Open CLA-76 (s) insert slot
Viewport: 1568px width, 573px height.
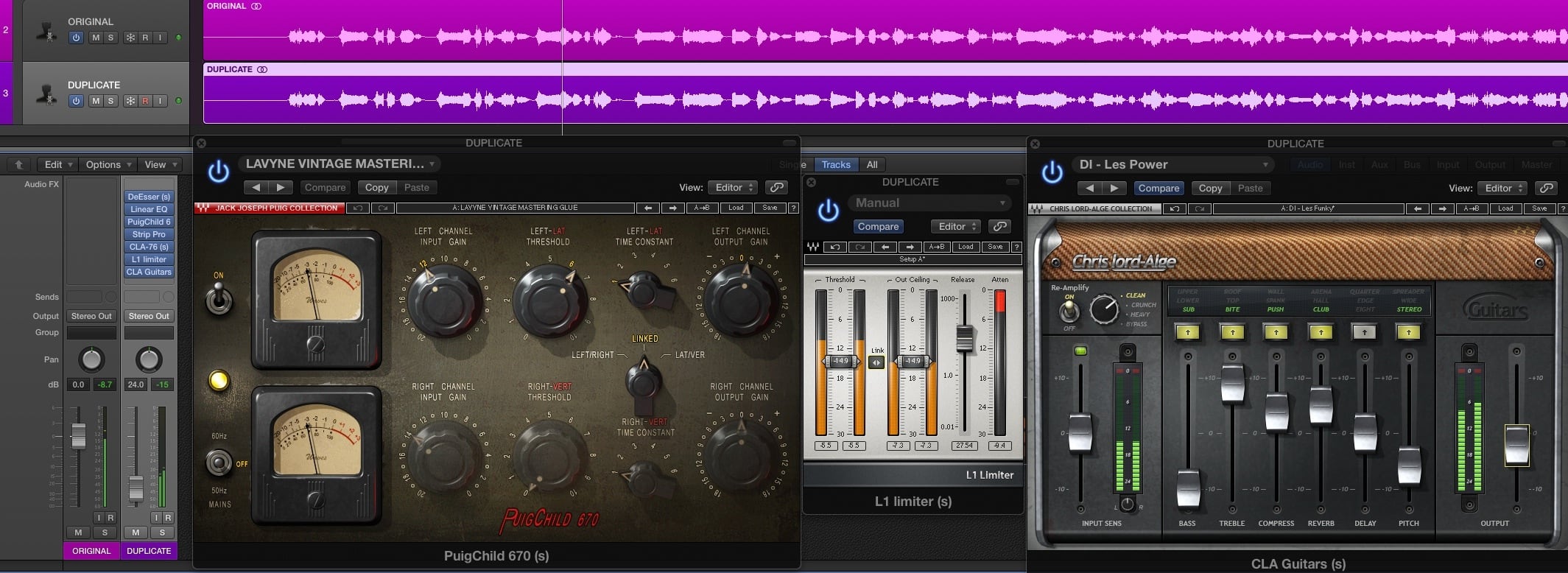pyautogui.click(x=149, y=247)
